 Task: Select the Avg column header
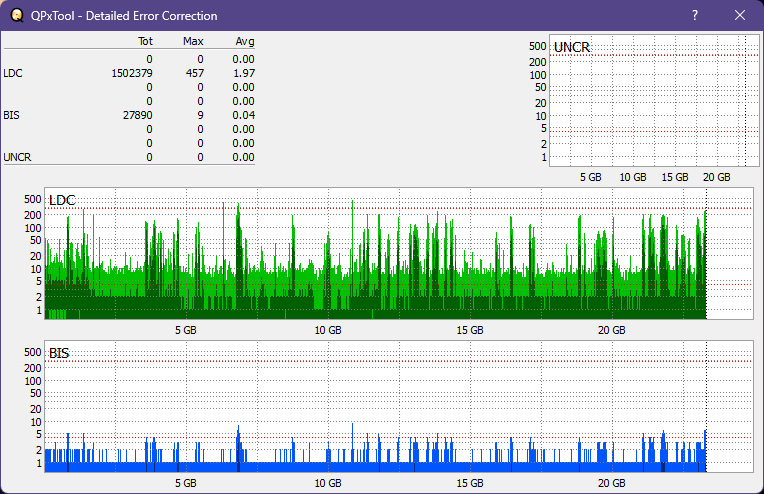(x=245, y=41)
